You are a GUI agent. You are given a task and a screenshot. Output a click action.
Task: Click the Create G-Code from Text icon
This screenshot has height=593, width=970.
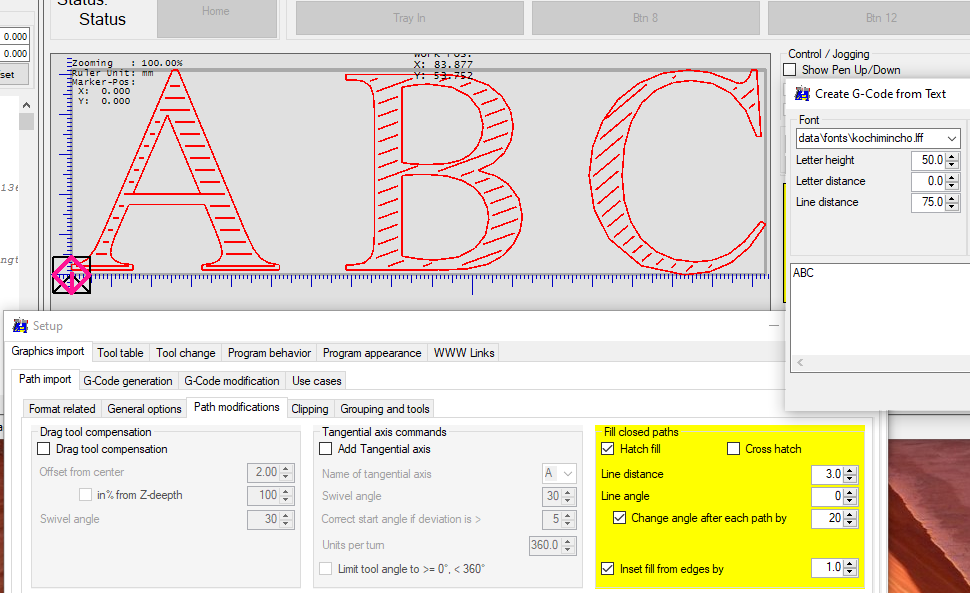point(802,93)
